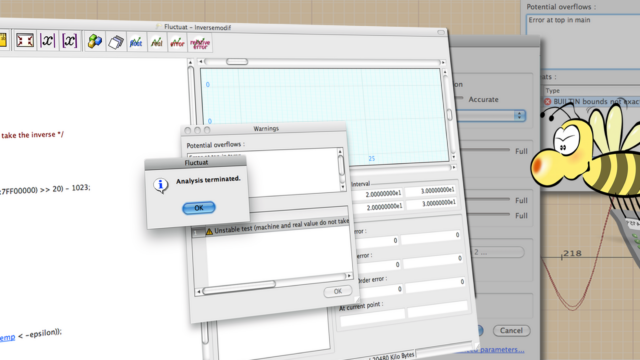Click the '2 ...' button in background dialog

coord(498,252)
